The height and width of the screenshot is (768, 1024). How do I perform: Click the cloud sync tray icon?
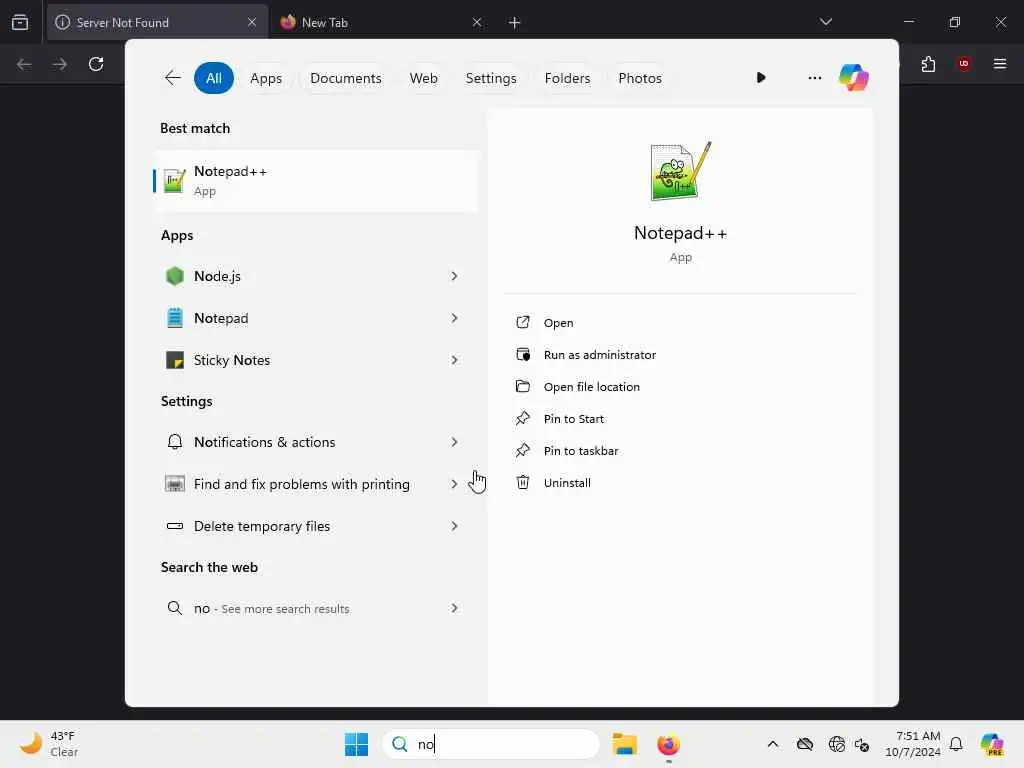pyautogui.click(x=805, y=744)
